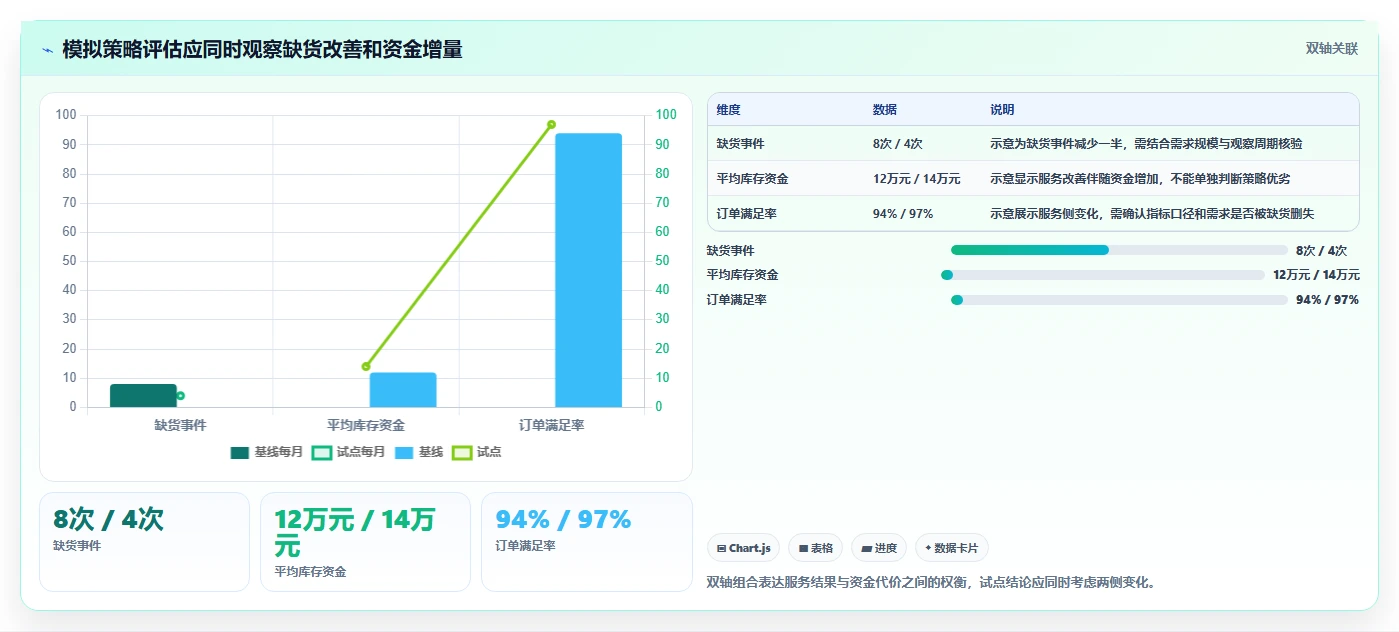Image resolution: width=1399 pixels, height=632 pixels.
Task: Click the 平均库存资金 x-axis label under the chart
Action: tap(366, 425)
